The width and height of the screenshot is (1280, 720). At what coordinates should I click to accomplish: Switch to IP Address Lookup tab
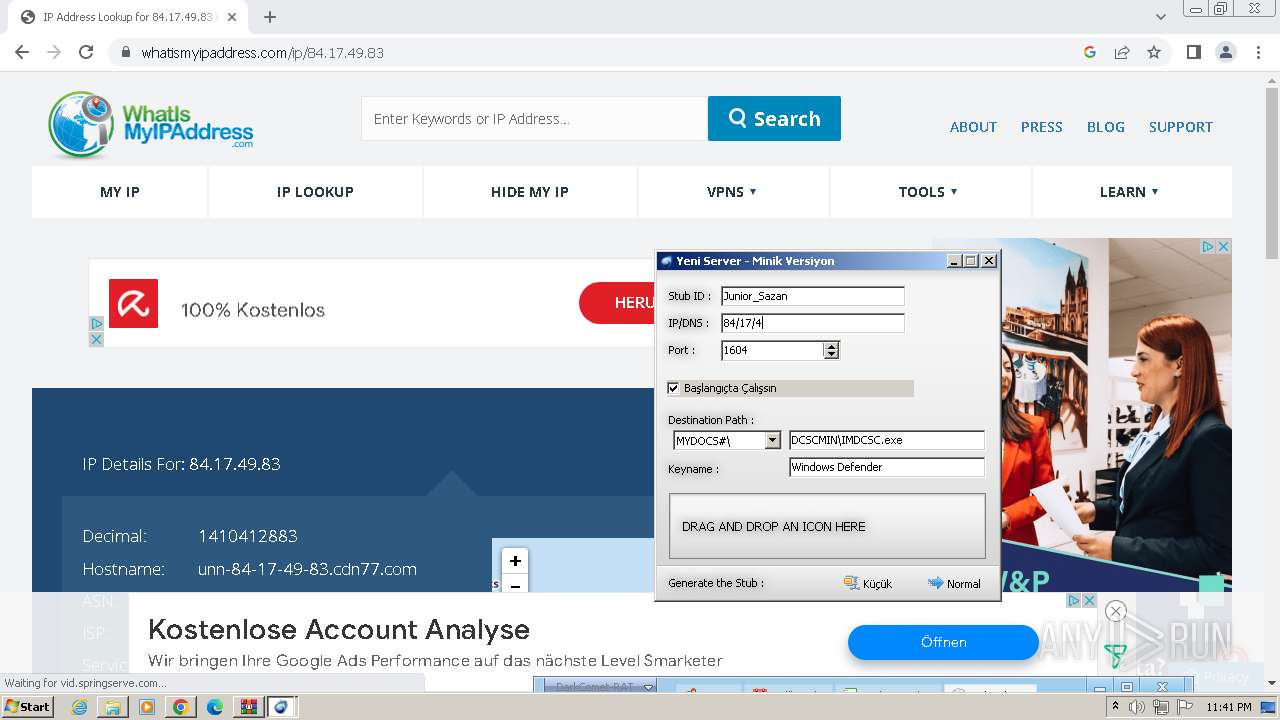click(x=127, y=17)
